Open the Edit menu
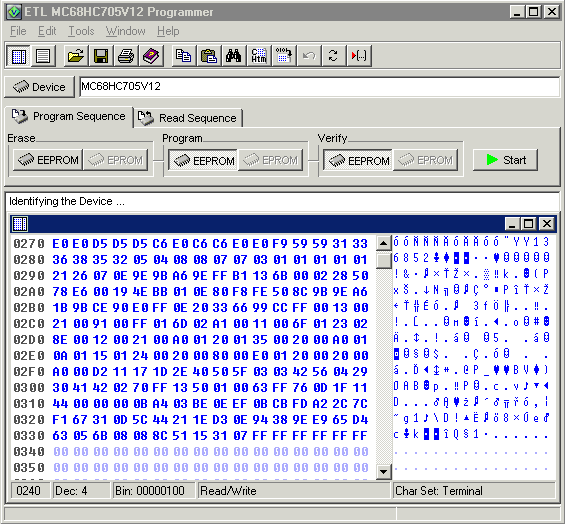This screenshot has width=565, height=524. 47,31
